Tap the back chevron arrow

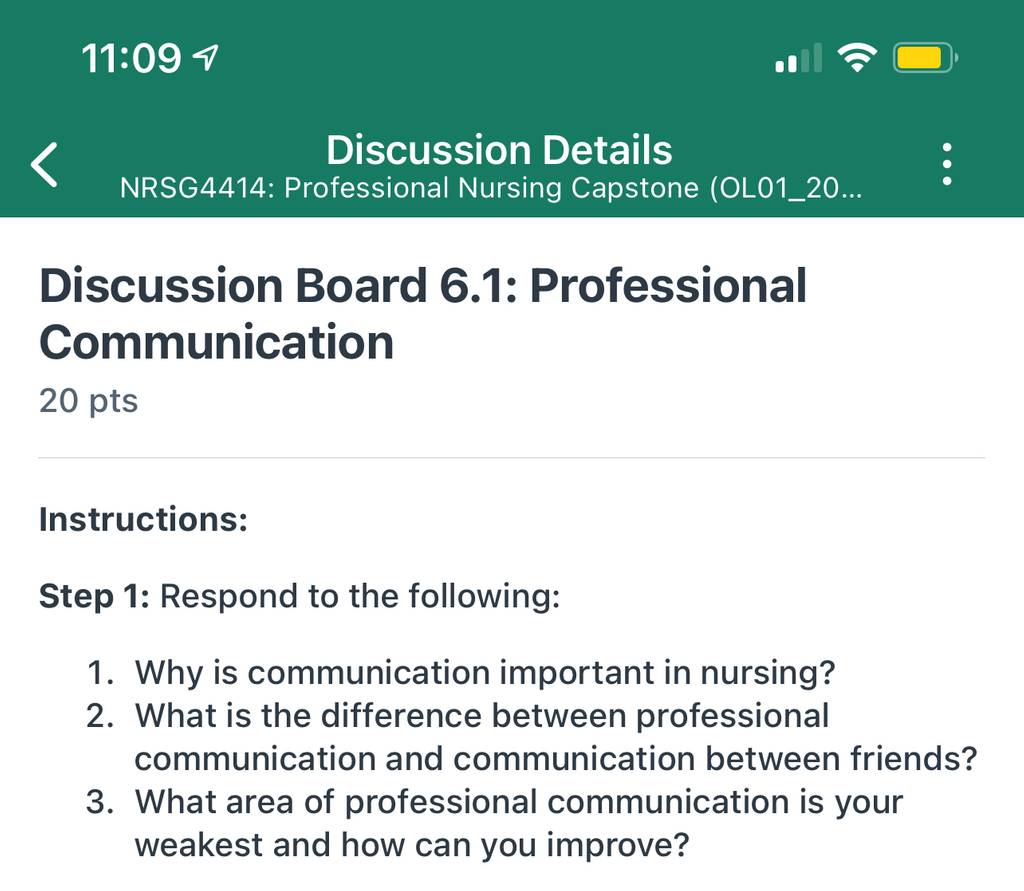point(44,165)
